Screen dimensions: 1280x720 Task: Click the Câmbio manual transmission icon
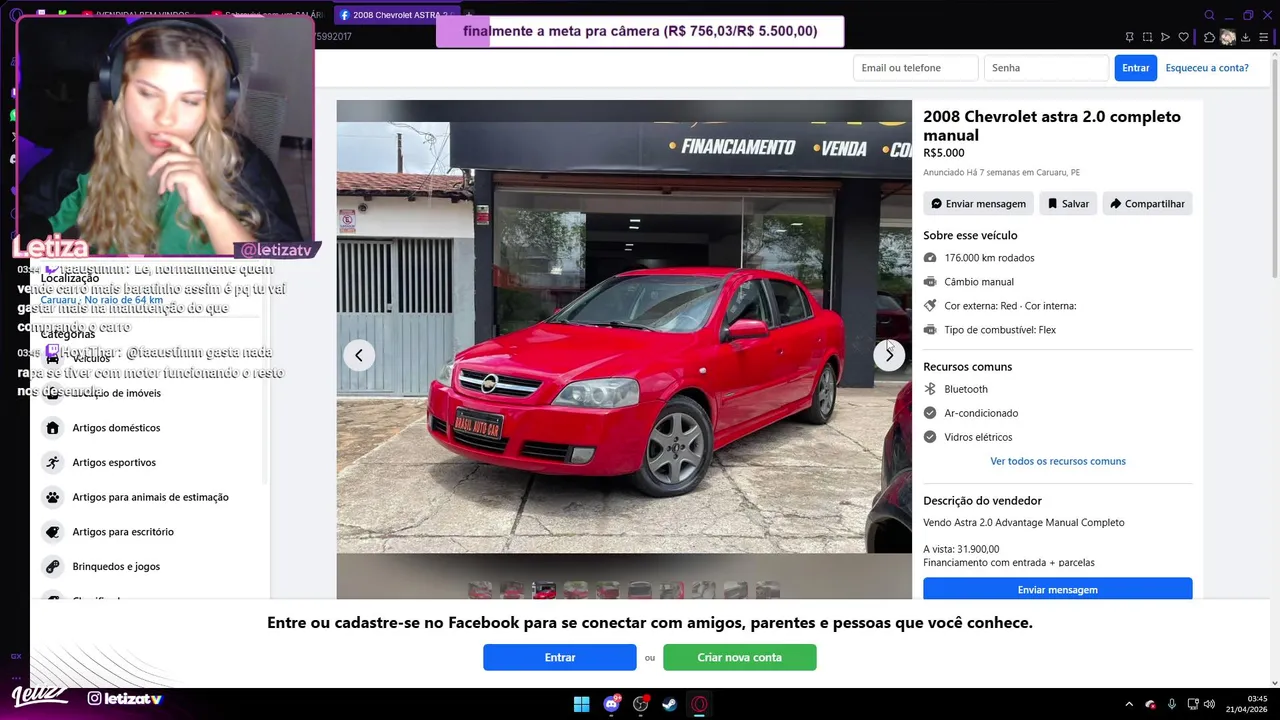tap(930, 282)
